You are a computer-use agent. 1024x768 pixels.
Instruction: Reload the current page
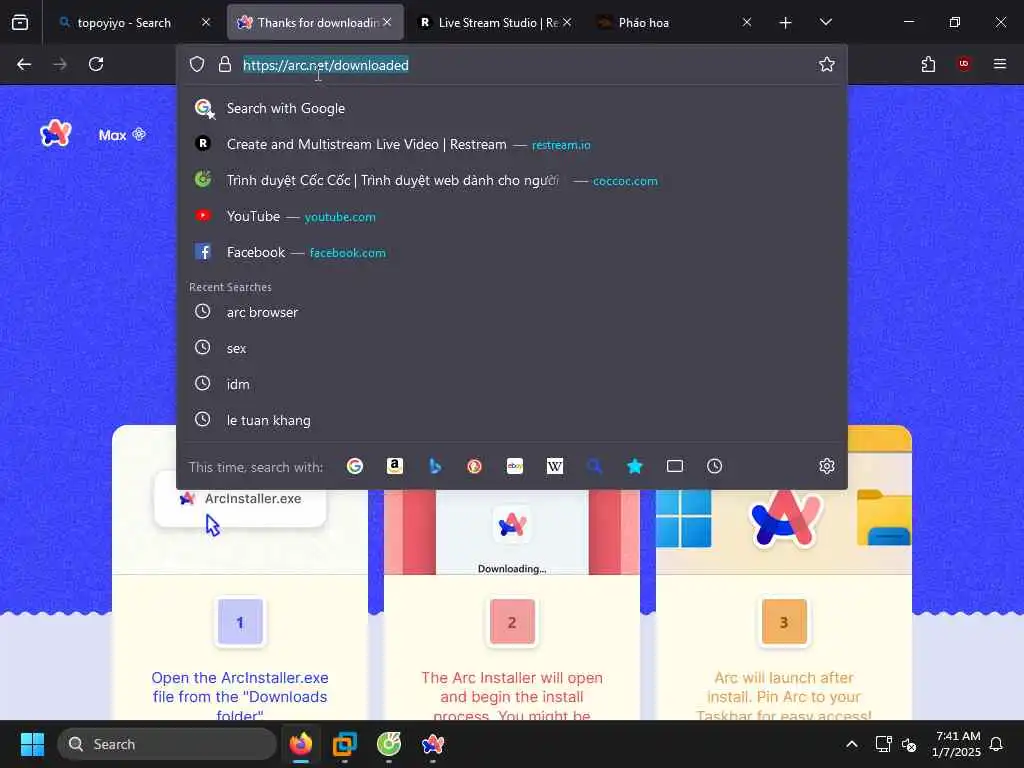(96, 64)
